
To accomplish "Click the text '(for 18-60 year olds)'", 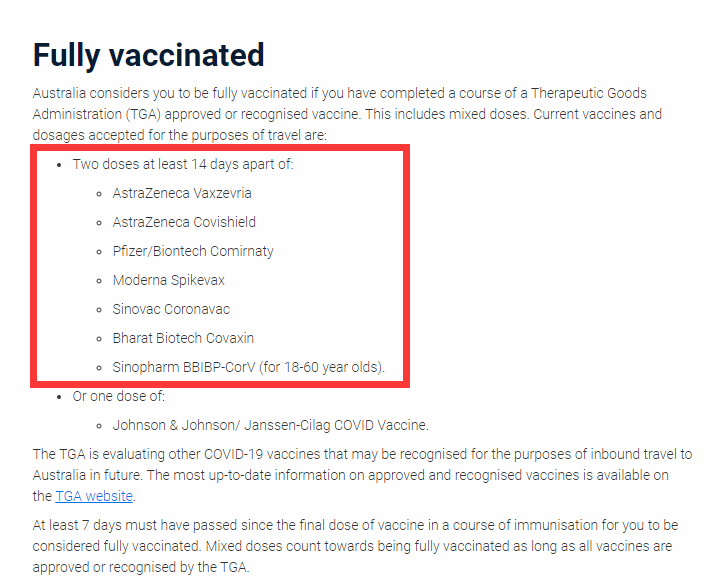I will [x=322, y=367].
